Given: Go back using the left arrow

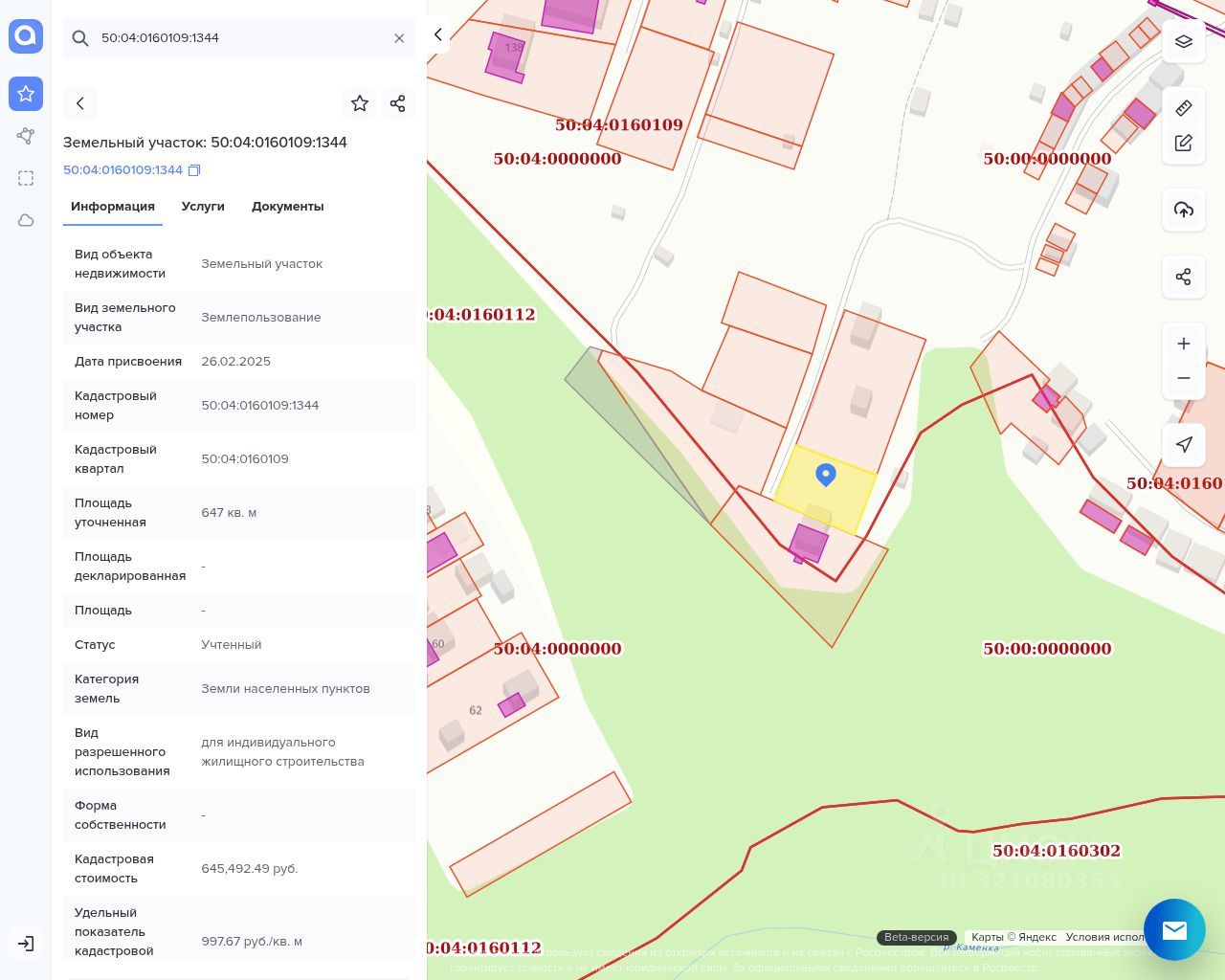Looking at the screenshot, I should 80,103.
